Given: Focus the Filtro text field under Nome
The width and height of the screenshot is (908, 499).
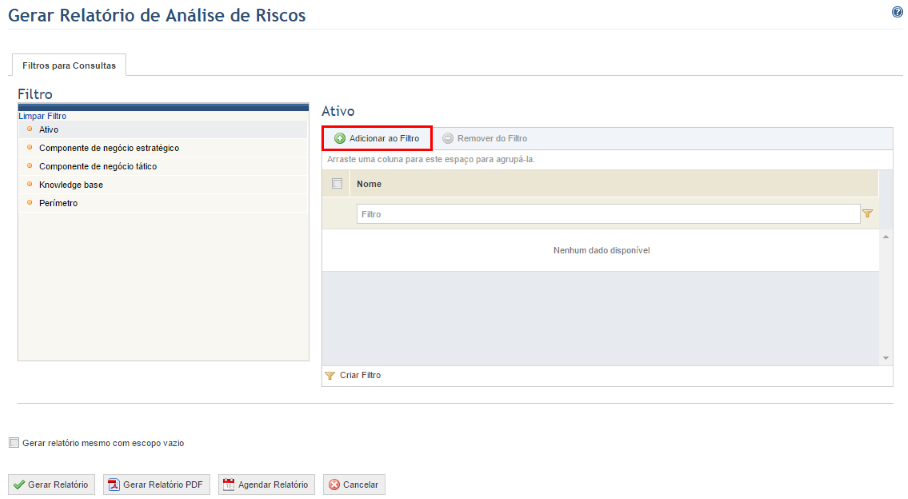Looking at the screenshot, I should (608, 214).
